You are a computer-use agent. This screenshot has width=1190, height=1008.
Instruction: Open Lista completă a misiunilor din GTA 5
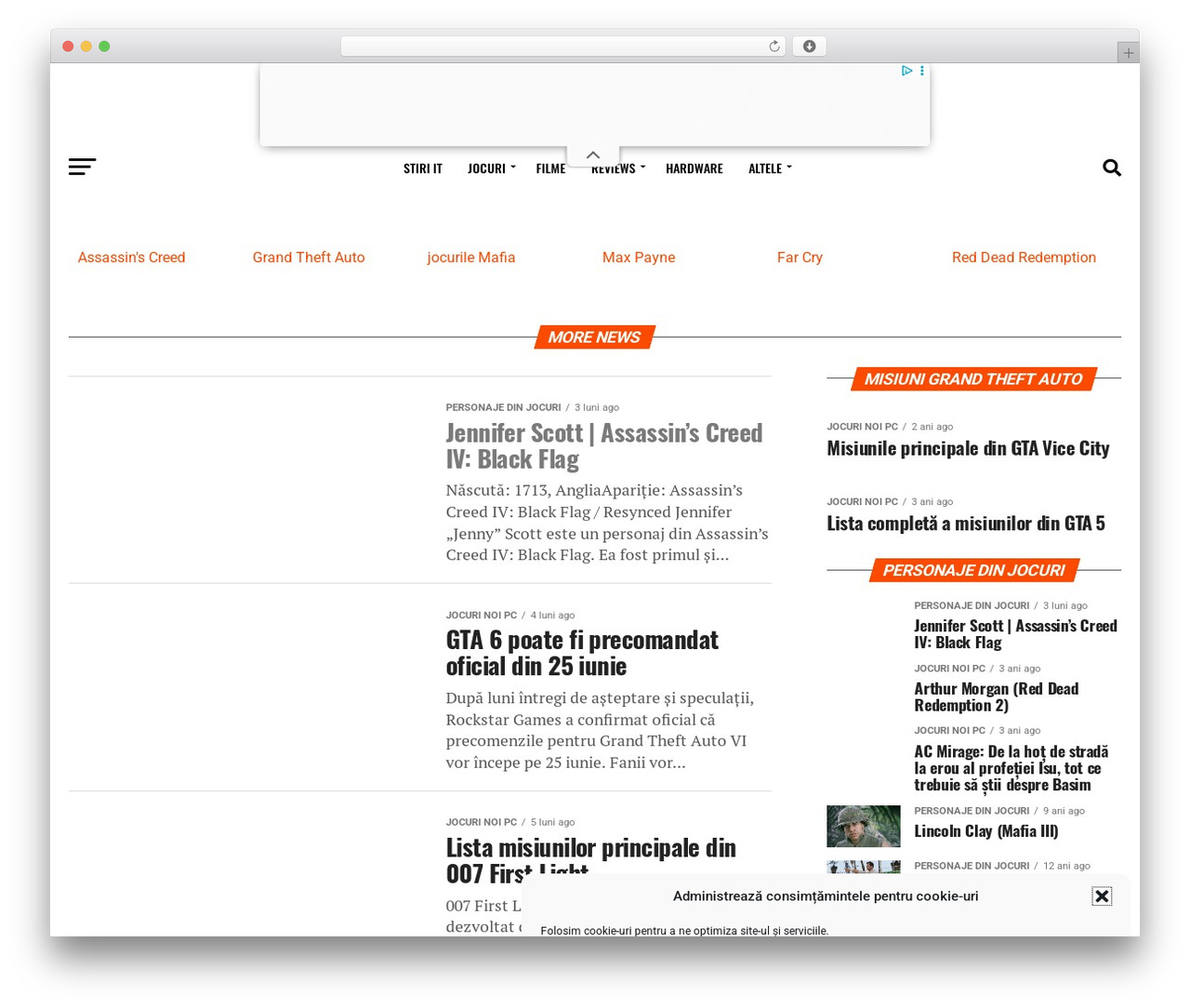coord(966,524)
